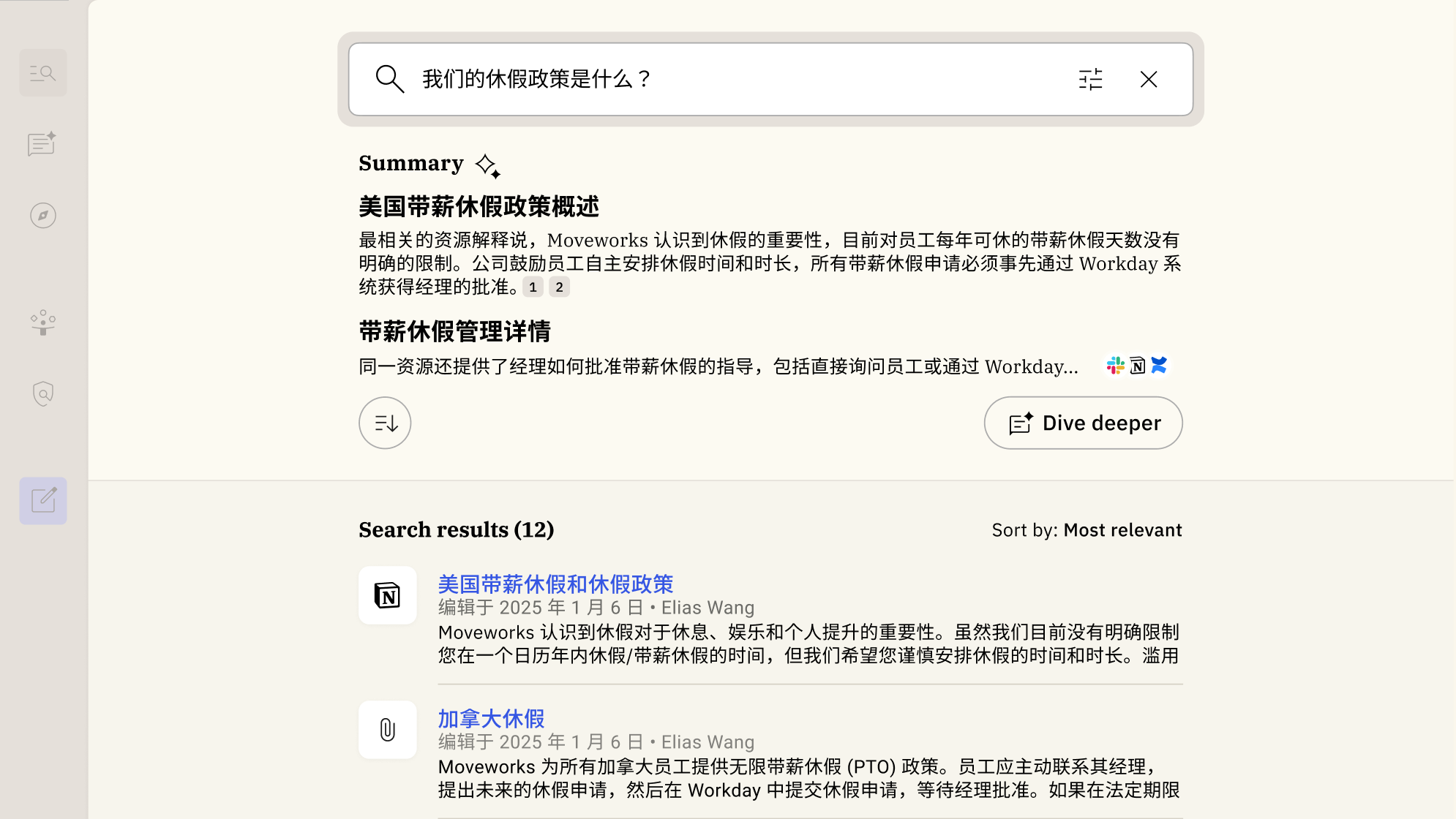Viewport: 1456px width, 819px height.
Task: Click the 加拿大休假 date and author line
Action: pos(596,742)
